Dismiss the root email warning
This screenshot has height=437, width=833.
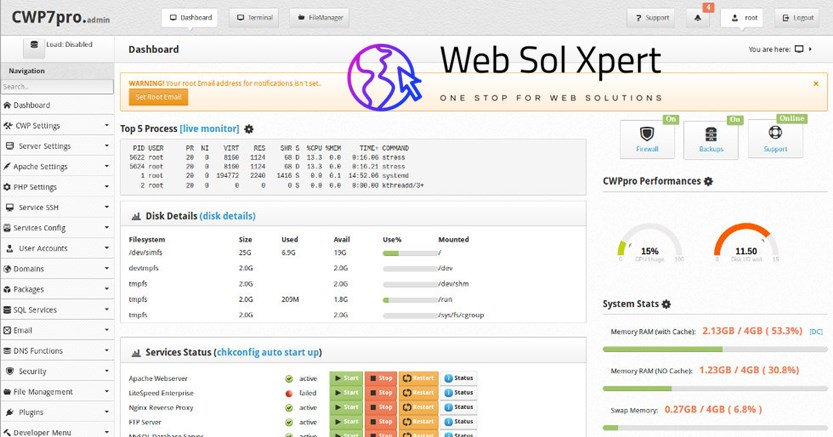[816, 84]
